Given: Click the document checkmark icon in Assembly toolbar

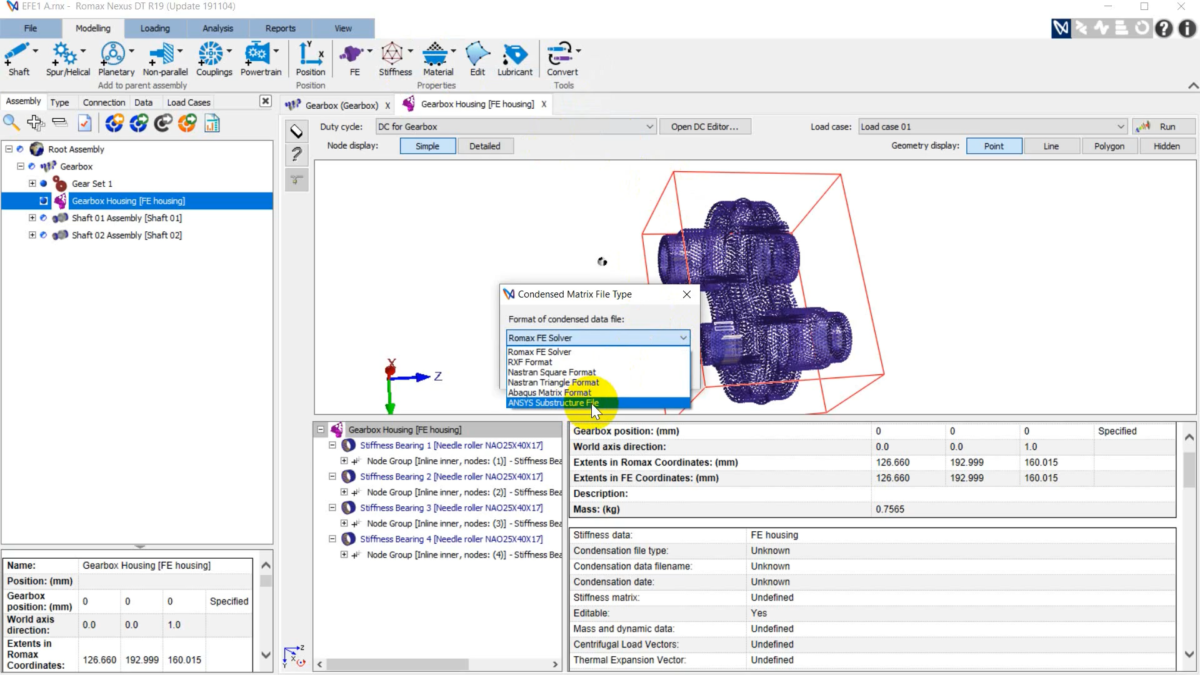Looking at the screenshot, I should pyautogui.click(x=85, y=123).
